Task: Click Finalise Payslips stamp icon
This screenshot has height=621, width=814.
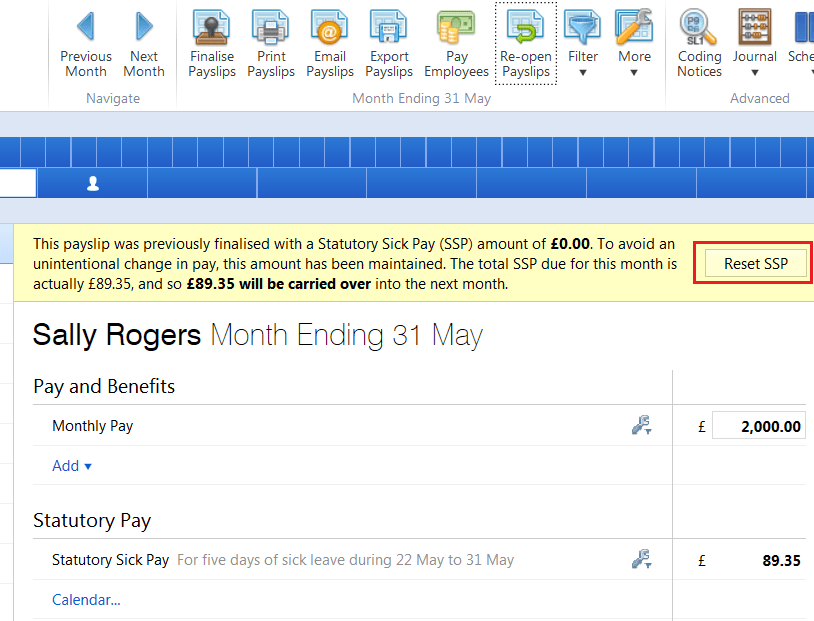Action: coord(212,27)
